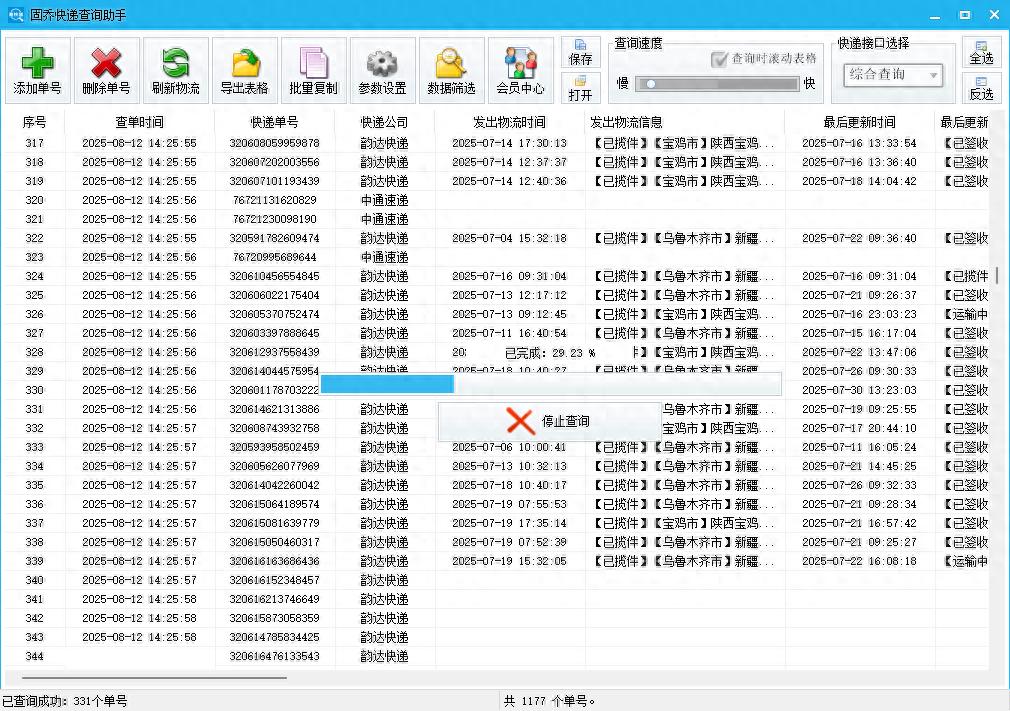1010x711 pixels.
Task: Open the 会员中心 member center
Action: (x=520, y=69)
